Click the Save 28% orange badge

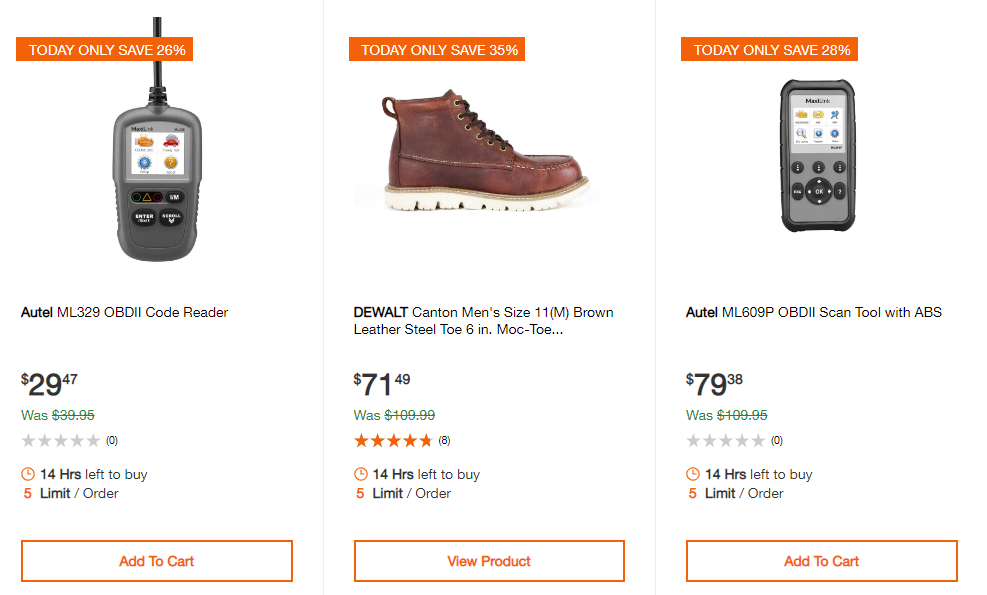tap(769, 49)
